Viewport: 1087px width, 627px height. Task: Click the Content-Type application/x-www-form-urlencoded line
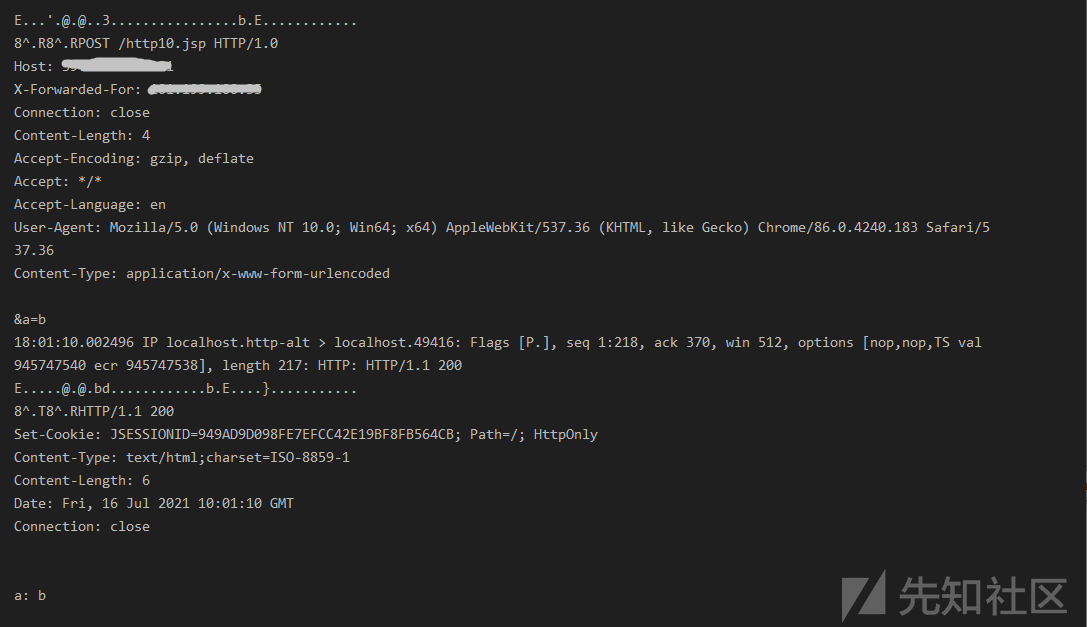202,273
